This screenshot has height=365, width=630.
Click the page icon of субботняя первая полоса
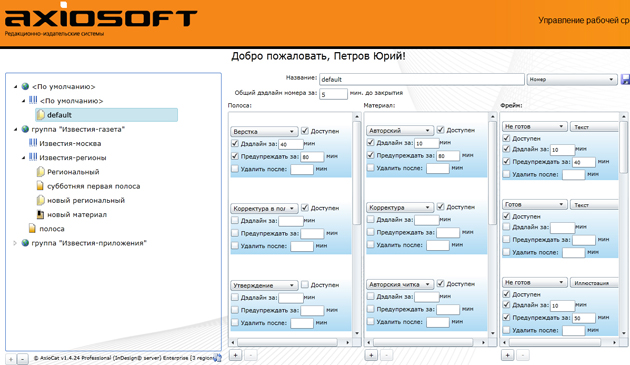(40, 186)
